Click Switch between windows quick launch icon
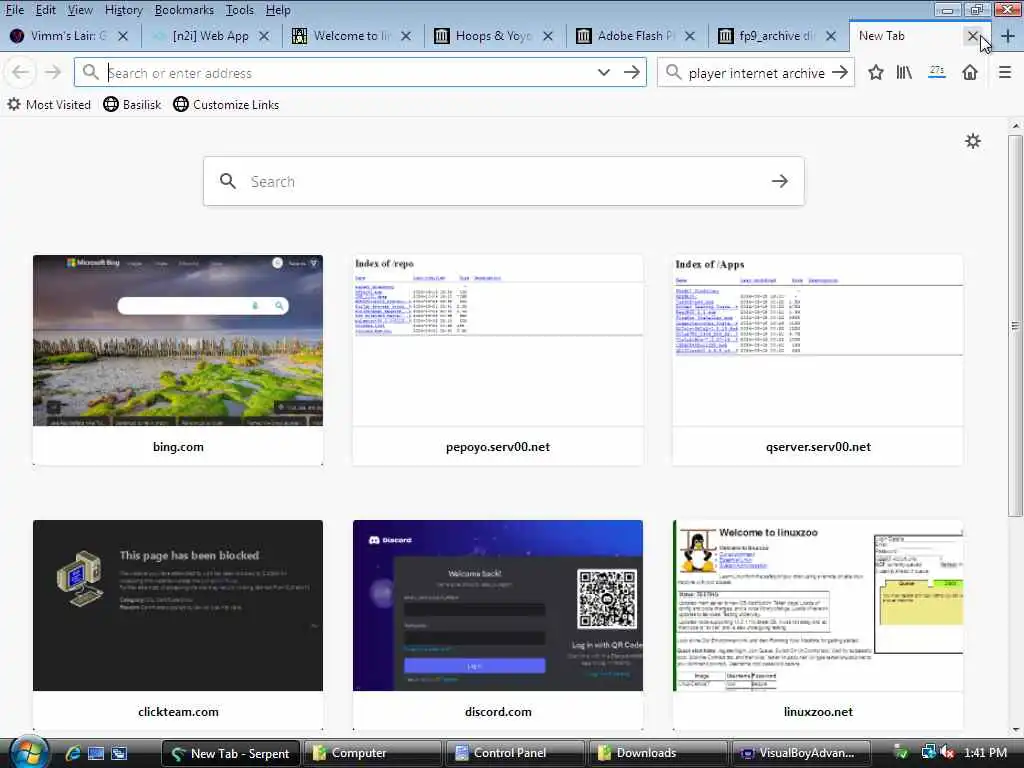 pos(120,753)
